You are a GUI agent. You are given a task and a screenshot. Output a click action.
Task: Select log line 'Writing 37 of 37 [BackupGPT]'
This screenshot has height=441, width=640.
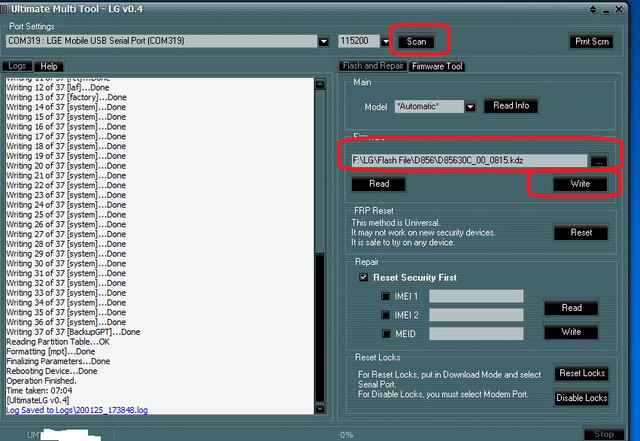click(x=73, y=332)
